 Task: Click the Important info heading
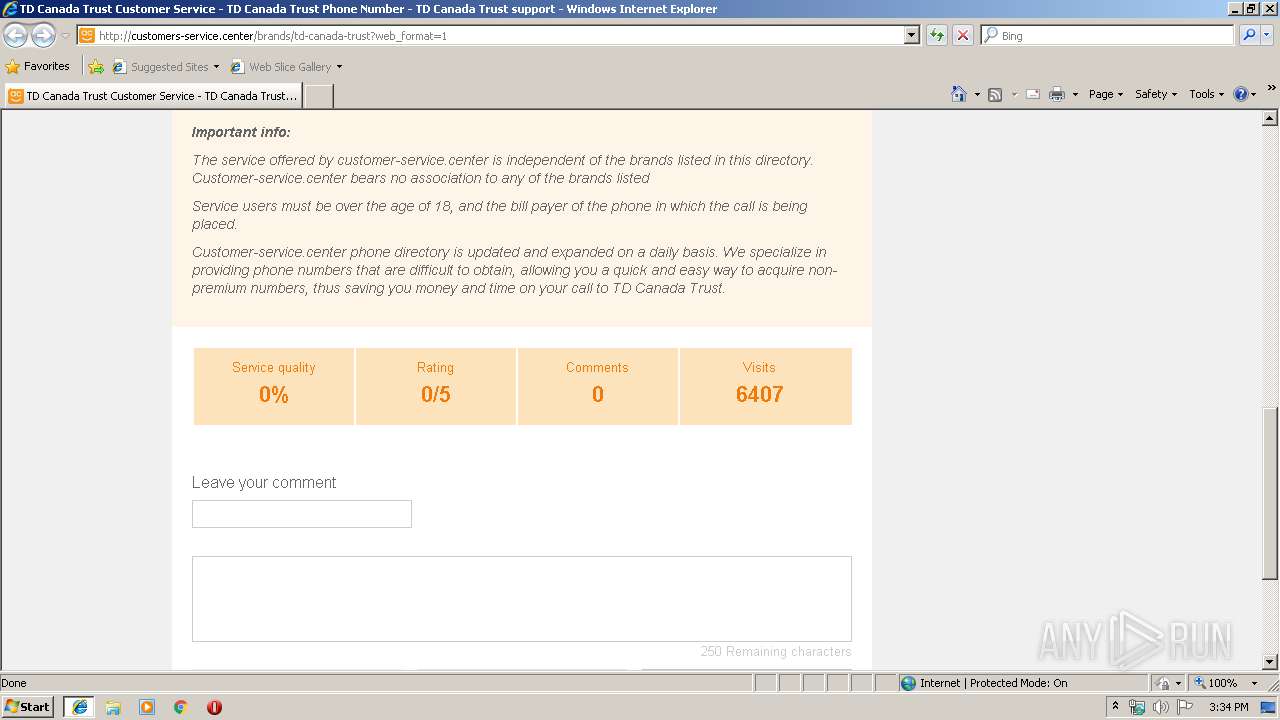[241, 132]
